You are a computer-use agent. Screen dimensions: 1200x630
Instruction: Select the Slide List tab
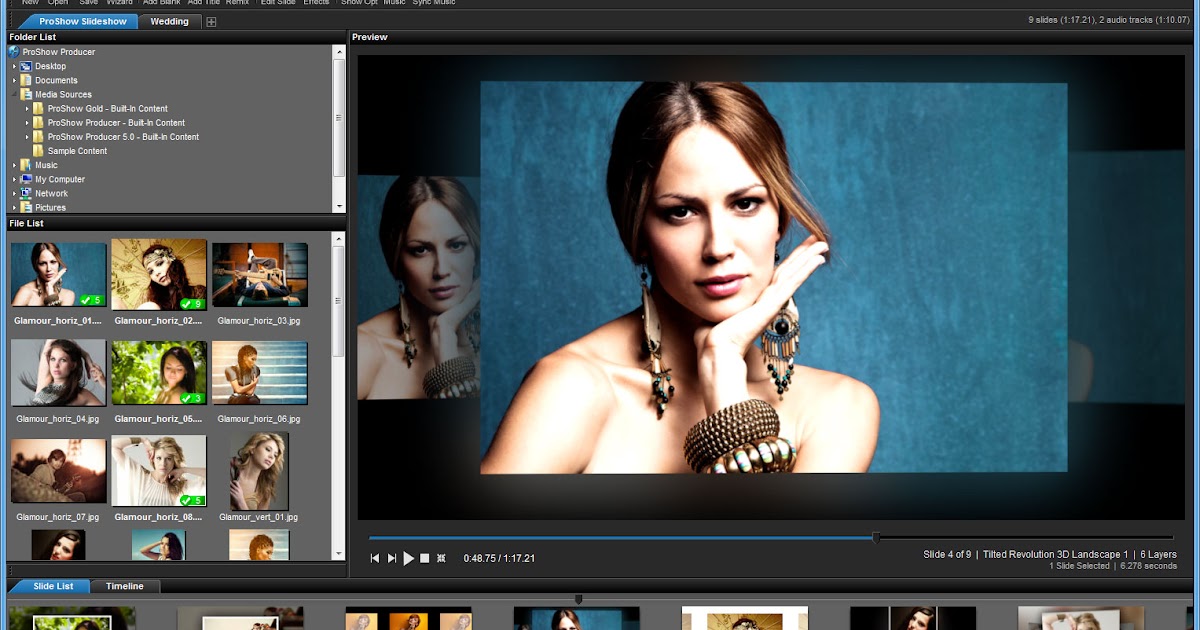(x=50, y=586)
